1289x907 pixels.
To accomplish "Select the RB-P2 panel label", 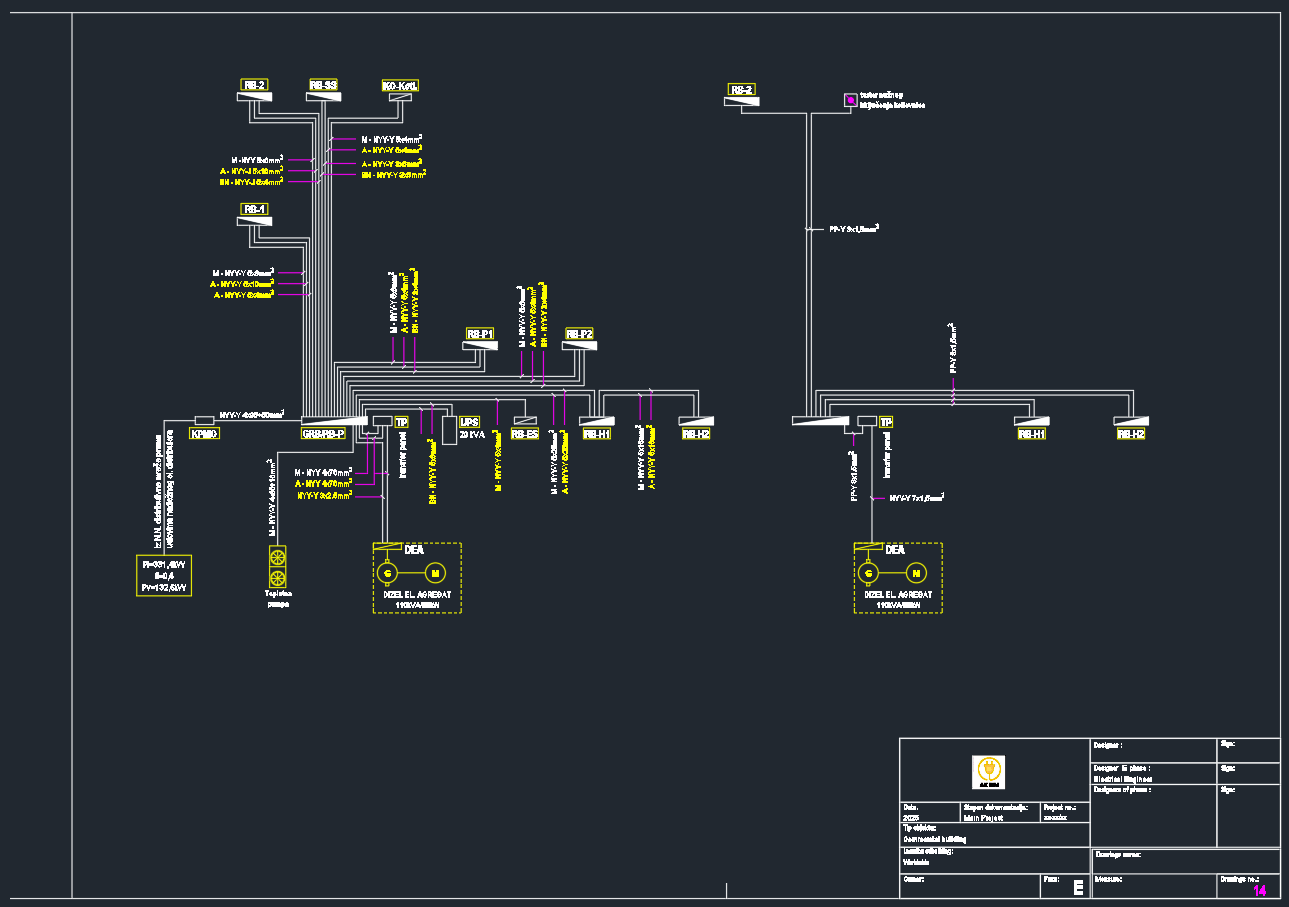I will pyautogui.click(x=579, y=333).
